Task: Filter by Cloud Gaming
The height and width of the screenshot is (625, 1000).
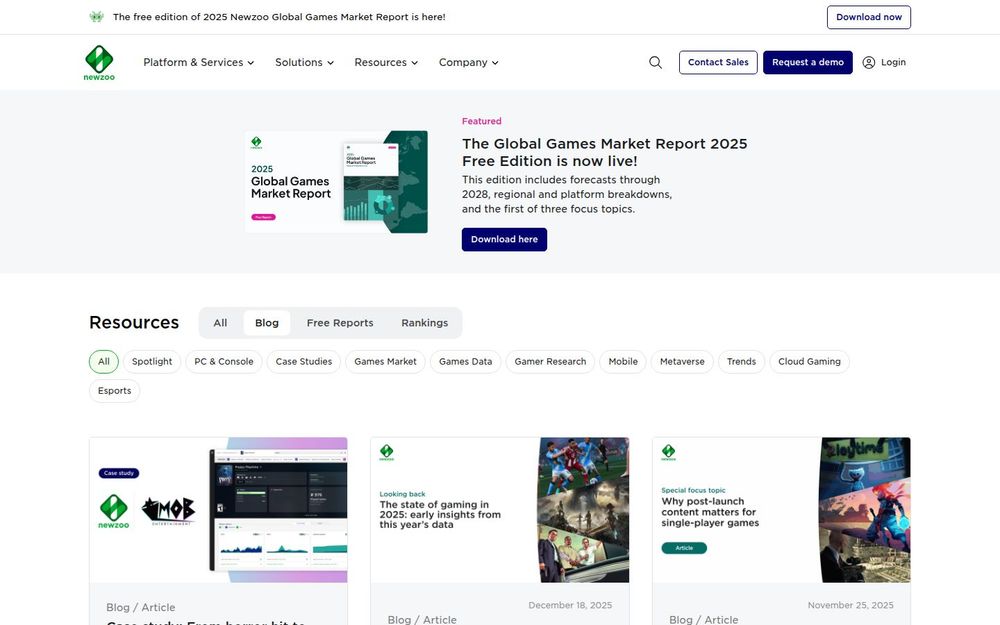Action: pos(809,362)
